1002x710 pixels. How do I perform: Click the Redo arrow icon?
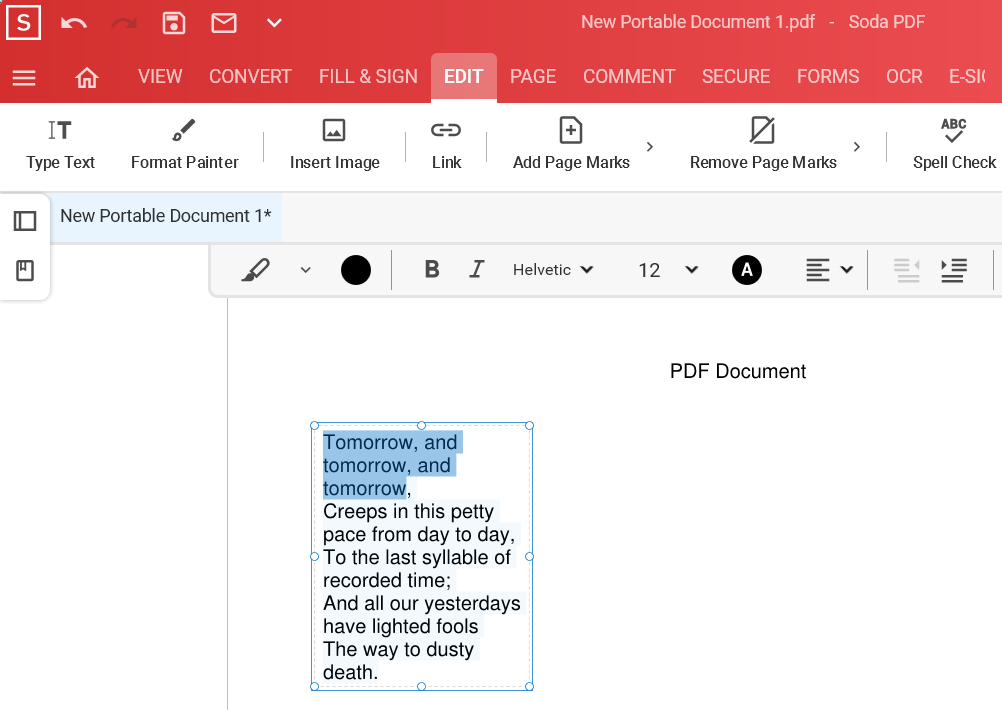point(124,24)
